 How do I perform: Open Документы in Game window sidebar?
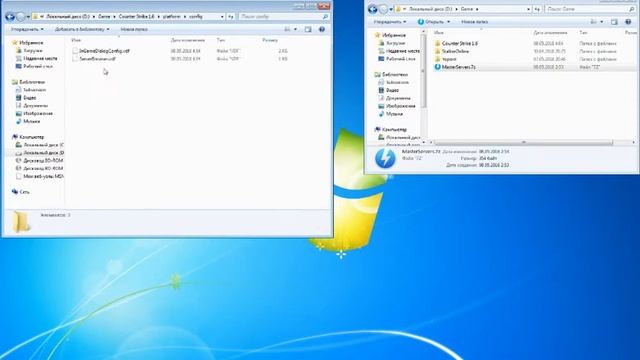pyautogui.click(x=398, y=98)
